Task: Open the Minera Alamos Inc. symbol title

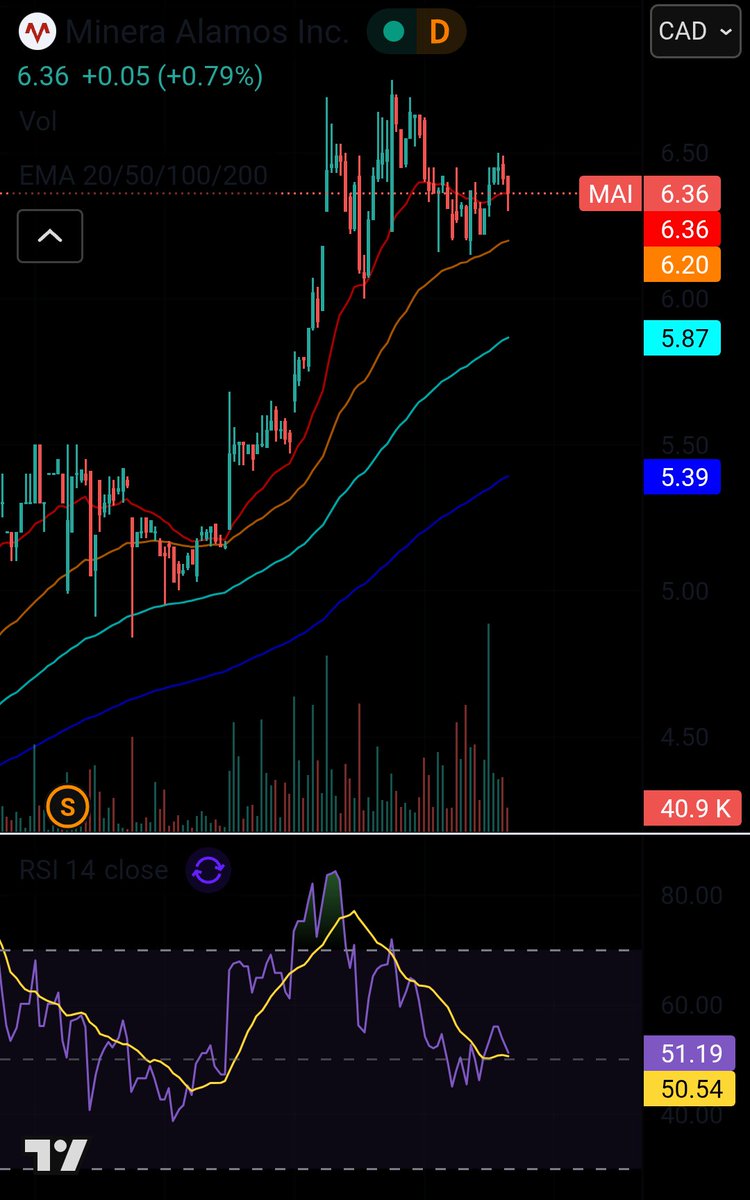Action: [x=208, y=32]
